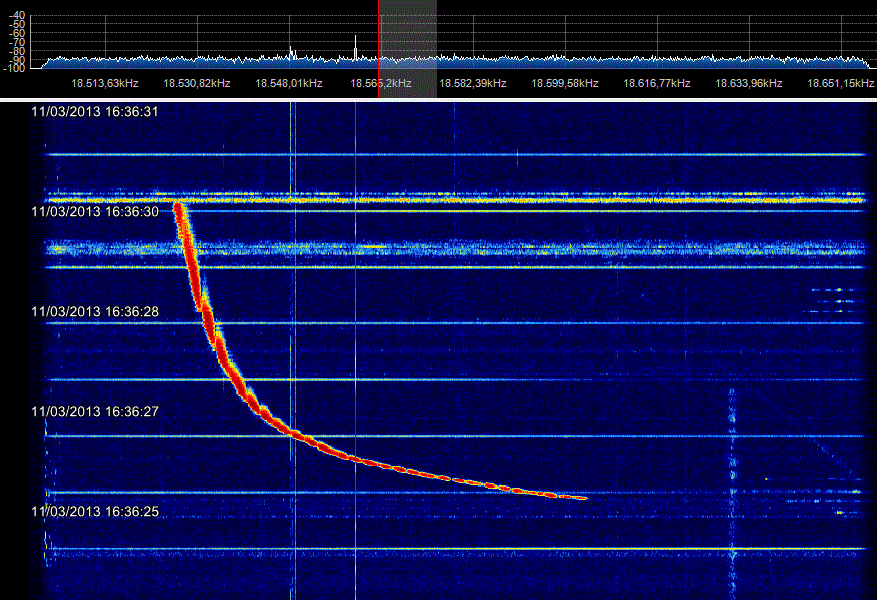The height and width of the screenshot is (600, 877).
Task: Click the 11/03/2013 16:36:25 timestamp
Action: click(x=95, y=511)
